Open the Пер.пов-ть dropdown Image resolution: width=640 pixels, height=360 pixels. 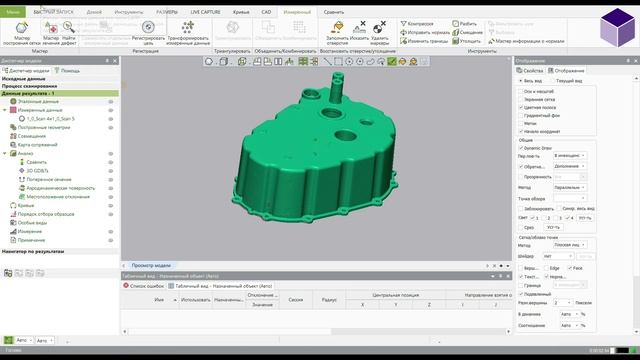tap(570, 156)
